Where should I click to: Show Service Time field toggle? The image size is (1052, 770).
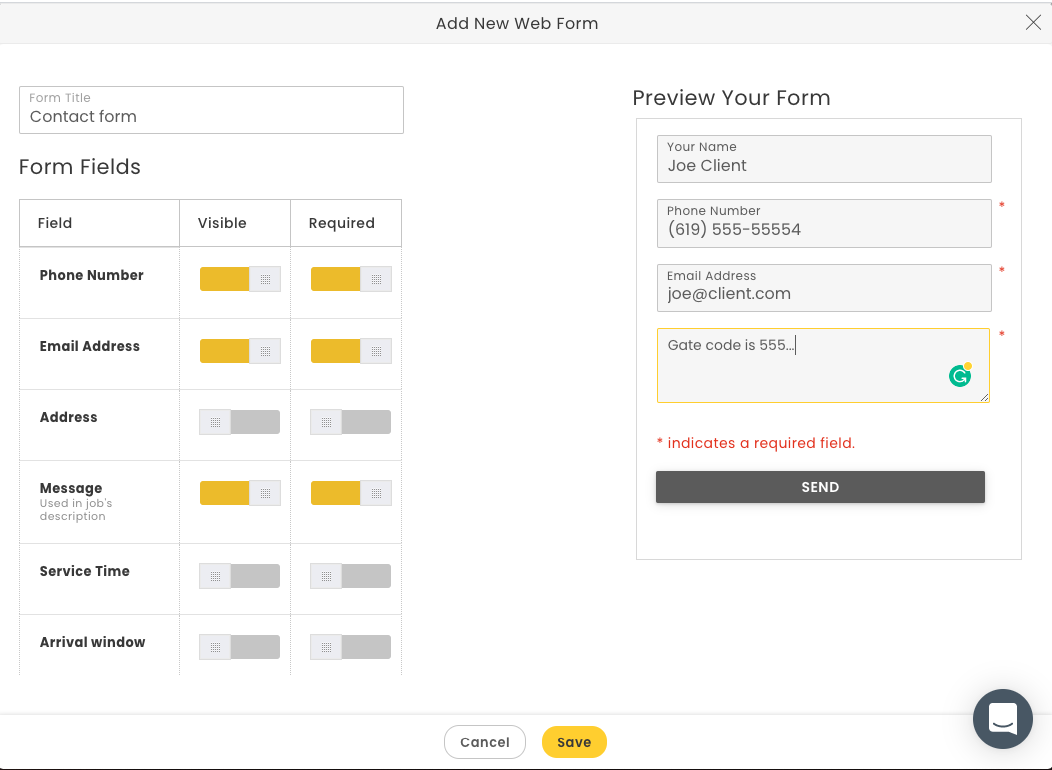click(x=240, y=576)
